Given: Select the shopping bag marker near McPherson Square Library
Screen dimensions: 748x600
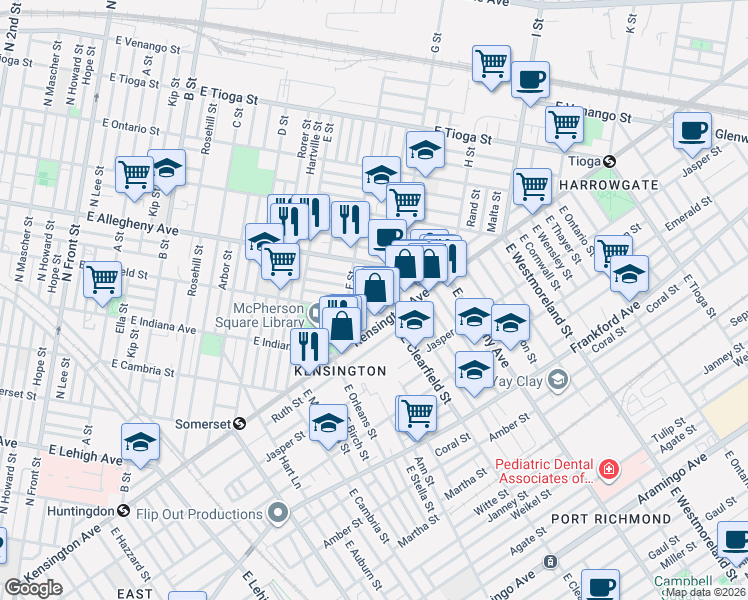Looking at the screenshot, I should point(341,326).
